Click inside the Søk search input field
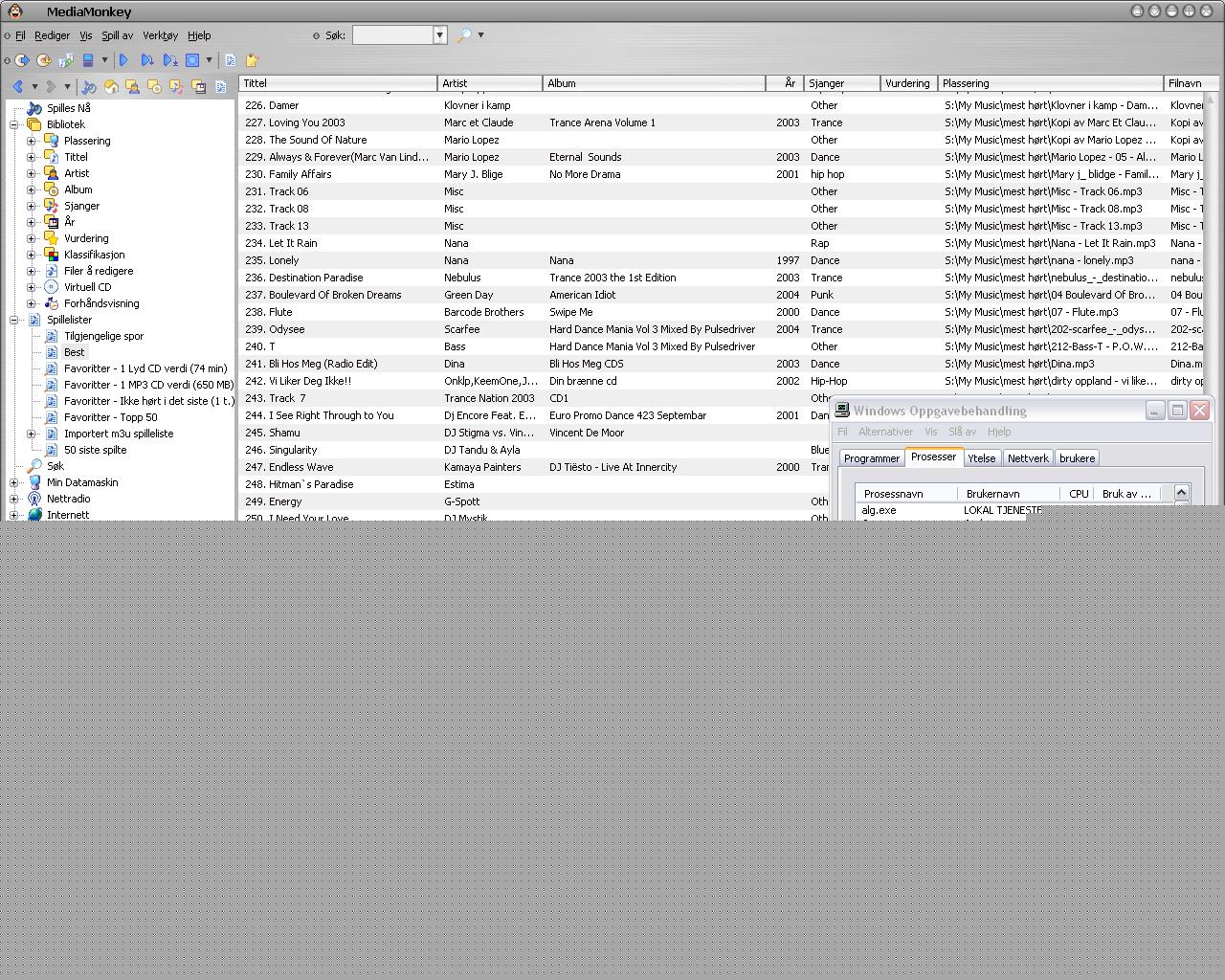Image resolution: width=1225 pixels, height=980 pixels. [392, 35]
